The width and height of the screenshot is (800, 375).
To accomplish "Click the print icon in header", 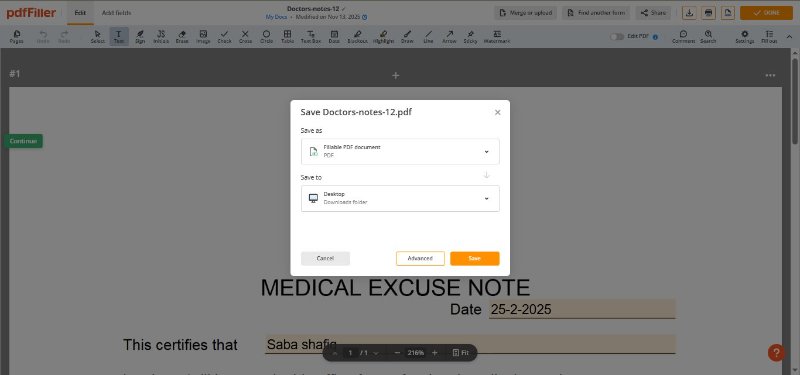I will [x=708, y=13].
